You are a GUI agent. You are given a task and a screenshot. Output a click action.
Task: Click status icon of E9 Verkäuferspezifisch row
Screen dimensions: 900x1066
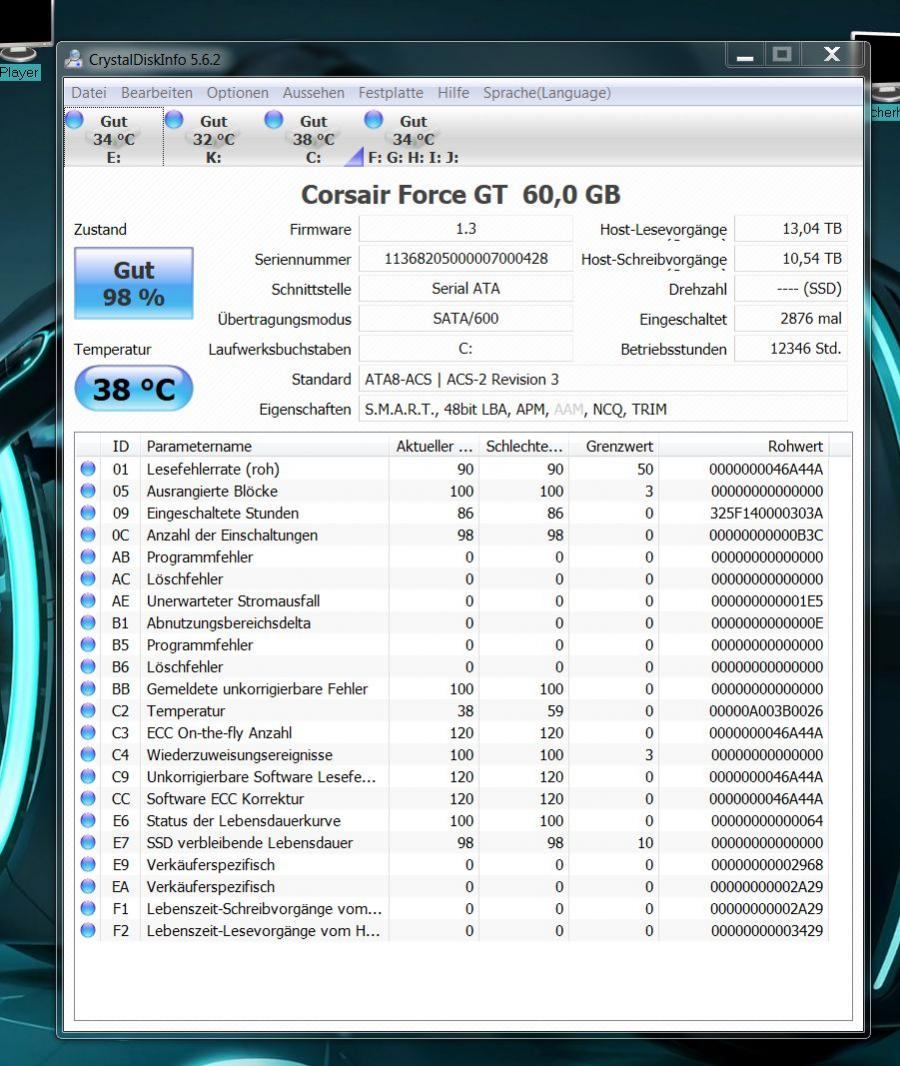(x=88, y=864)
